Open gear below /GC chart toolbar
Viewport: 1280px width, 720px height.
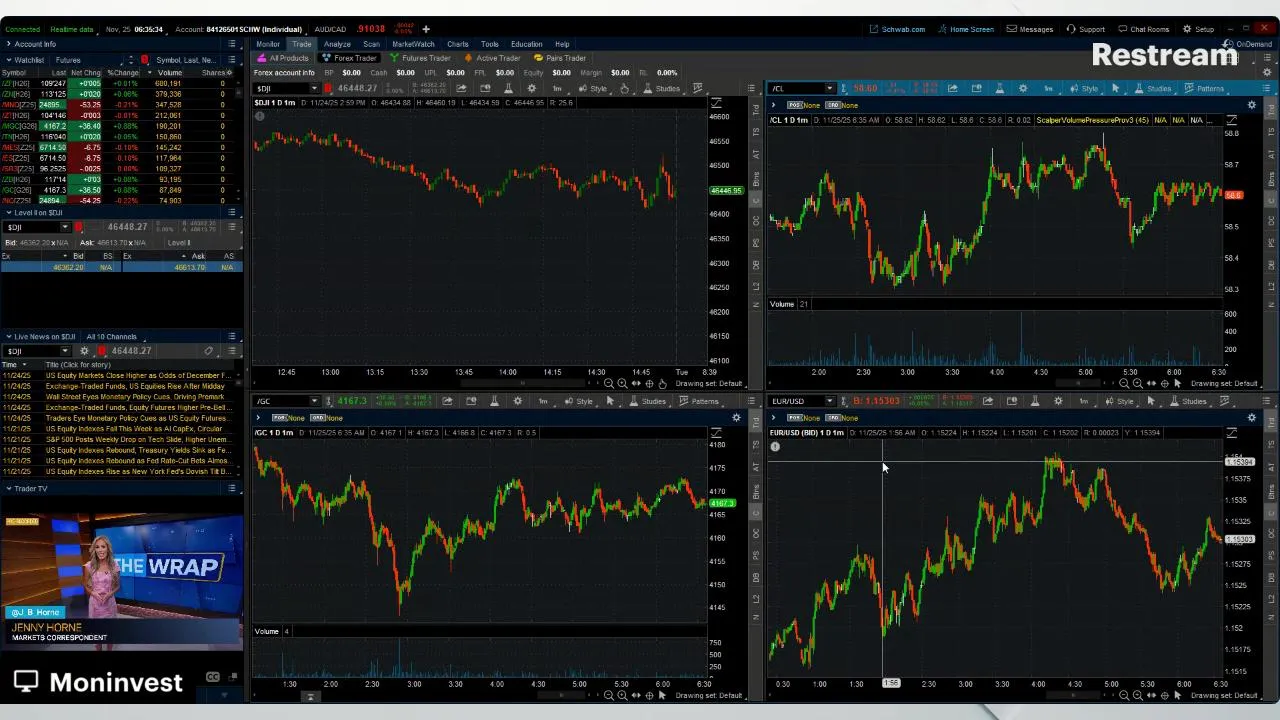[x=737, y=417]
